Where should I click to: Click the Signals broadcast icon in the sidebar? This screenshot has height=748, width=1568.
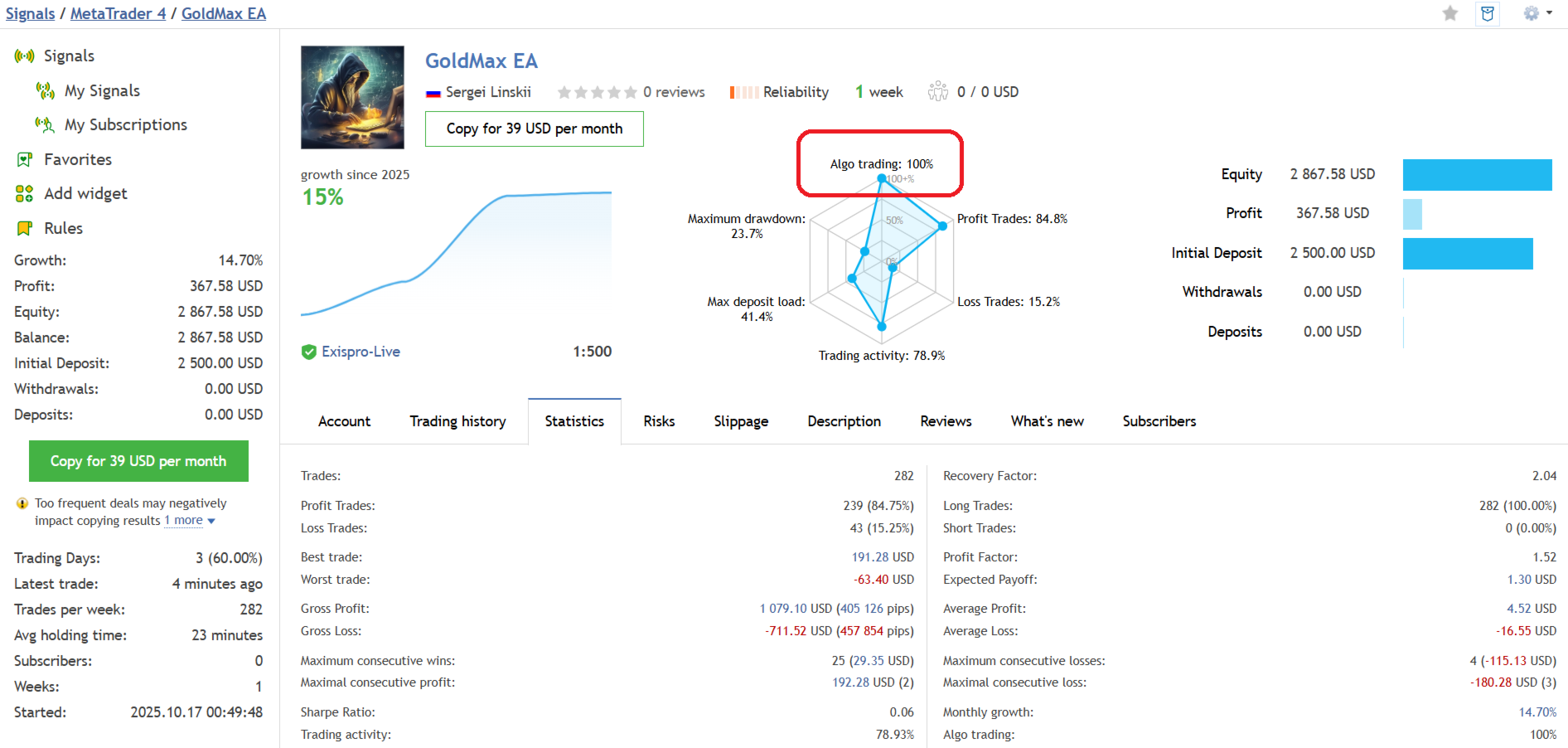coord(24,56)
